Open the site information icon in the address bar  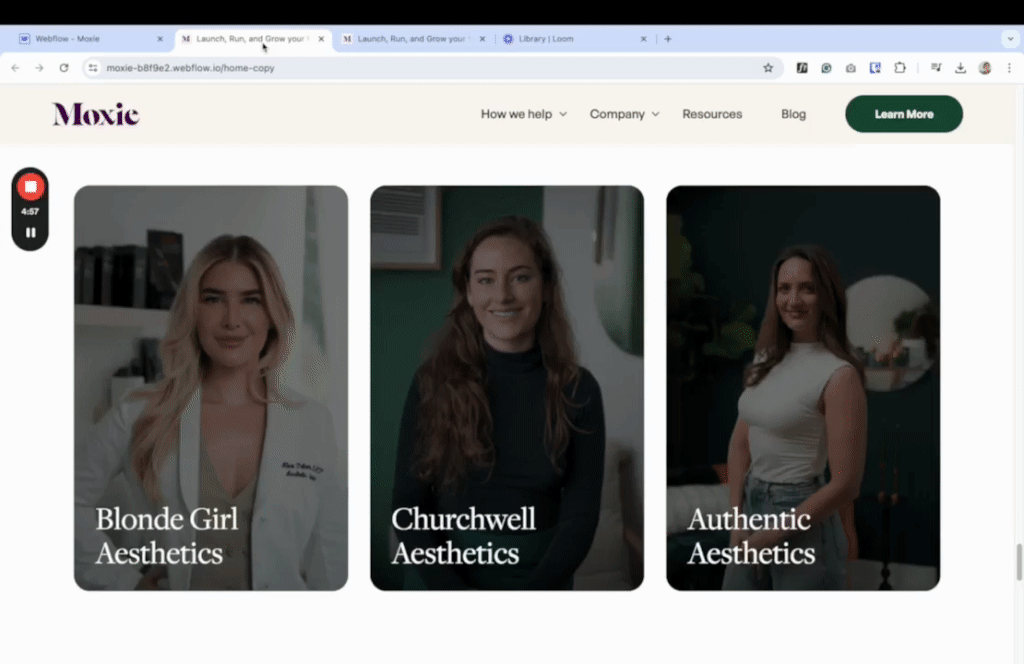tap(93, 68)
